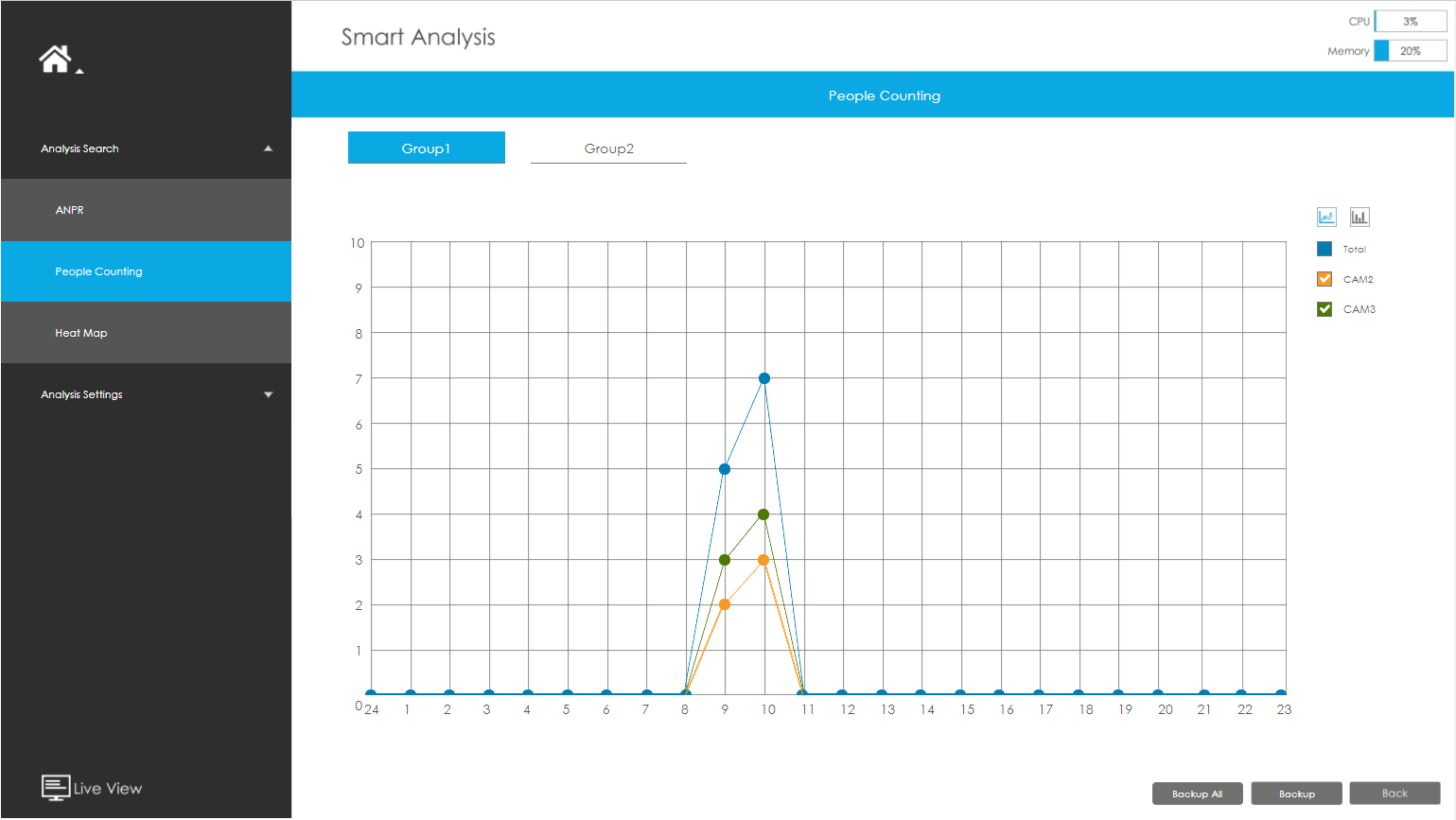Image resolution: width=1456 pixels, height=820 pixels.
Task: Click CAM2 data point at value 2
Action: (x=725, y=604)
